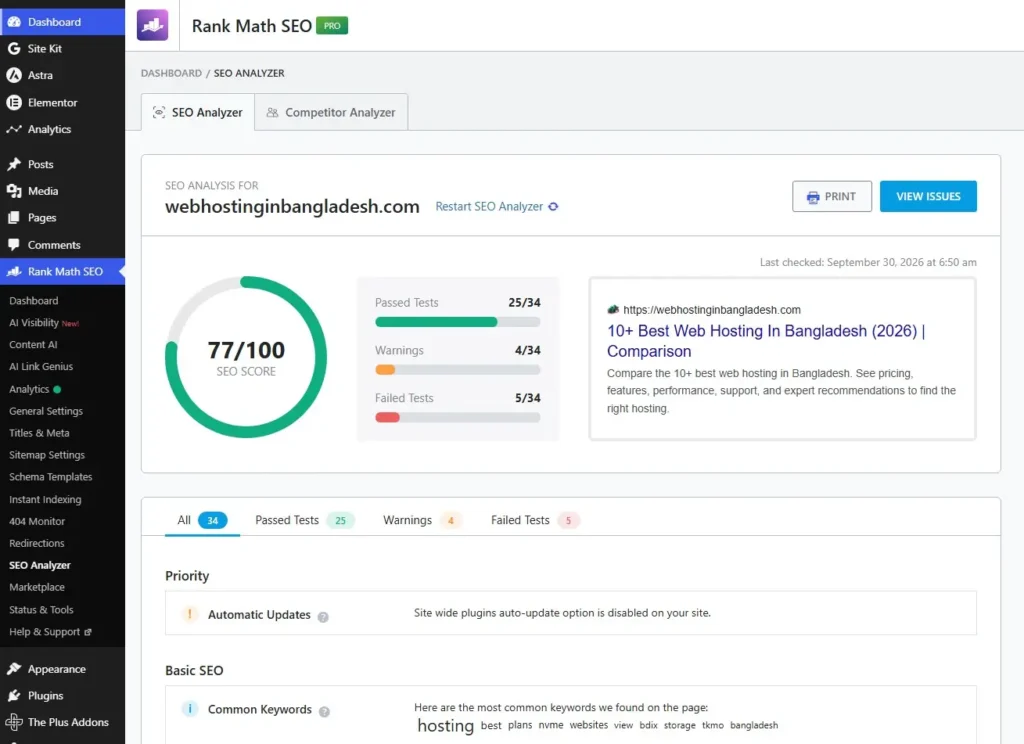Open the search preview title link
This screenshot has height=744, width=1024.
click(766, 341)
